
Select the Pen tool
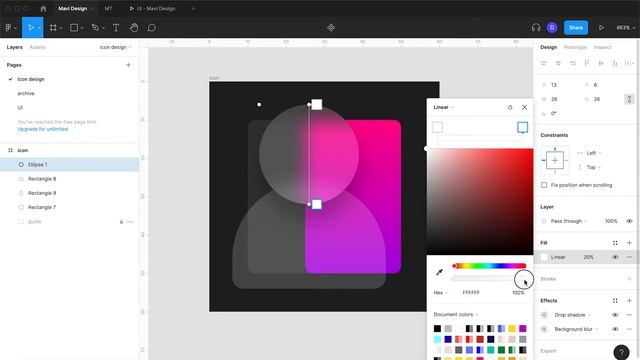(x=95, y=28)
